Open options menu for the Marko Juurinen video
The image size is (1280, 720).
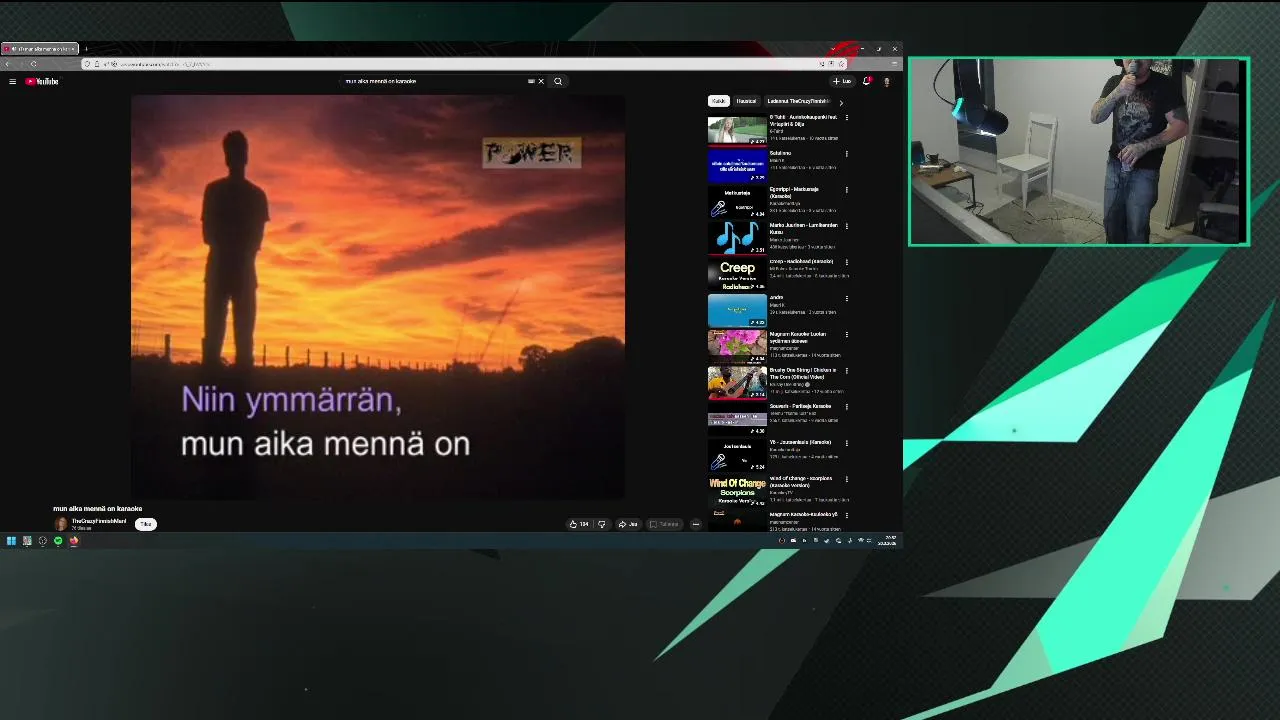(847, 226)
